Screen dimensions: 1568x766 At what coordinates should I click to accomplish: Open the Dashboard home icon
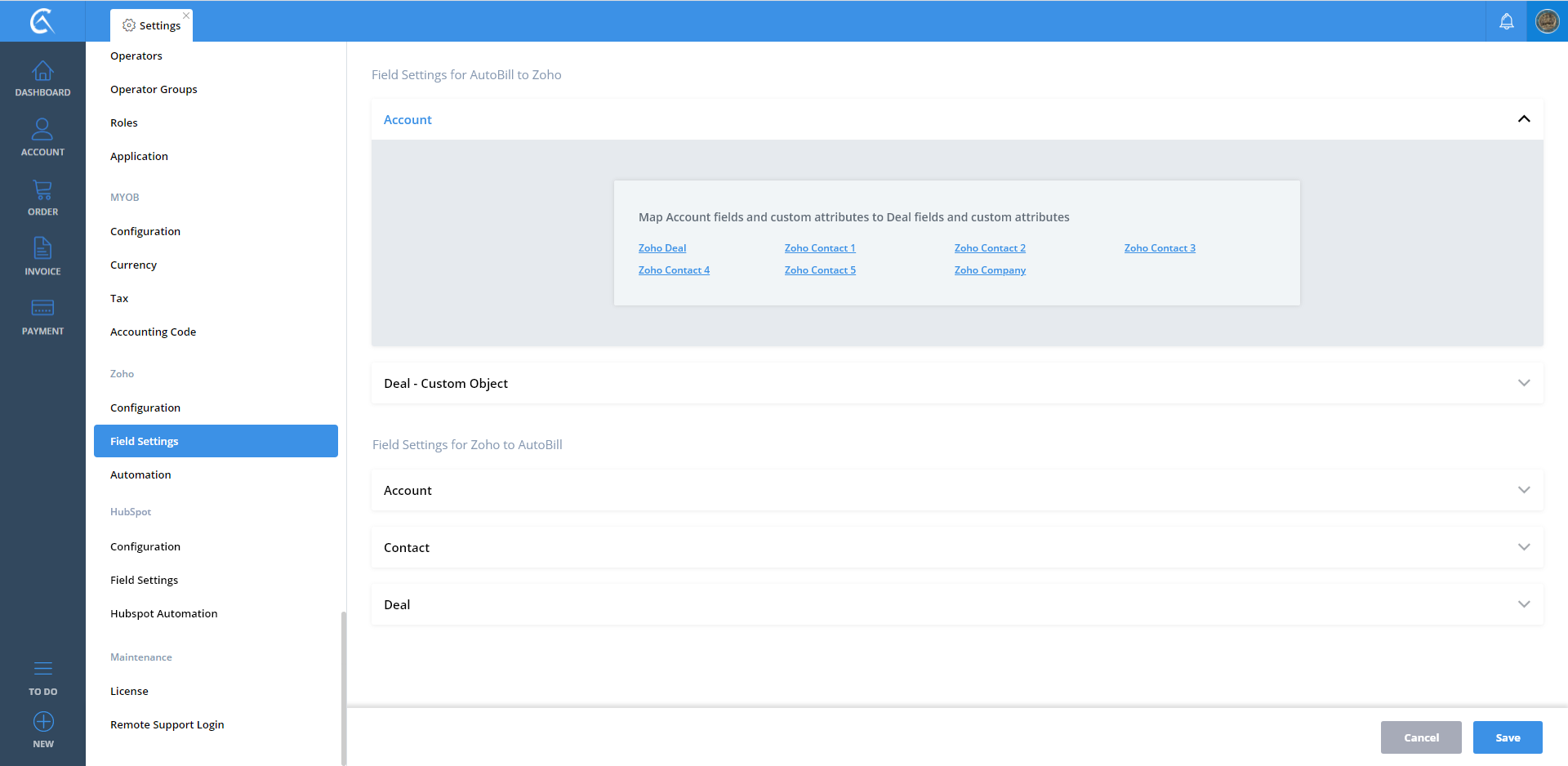[x=42, y=72]
